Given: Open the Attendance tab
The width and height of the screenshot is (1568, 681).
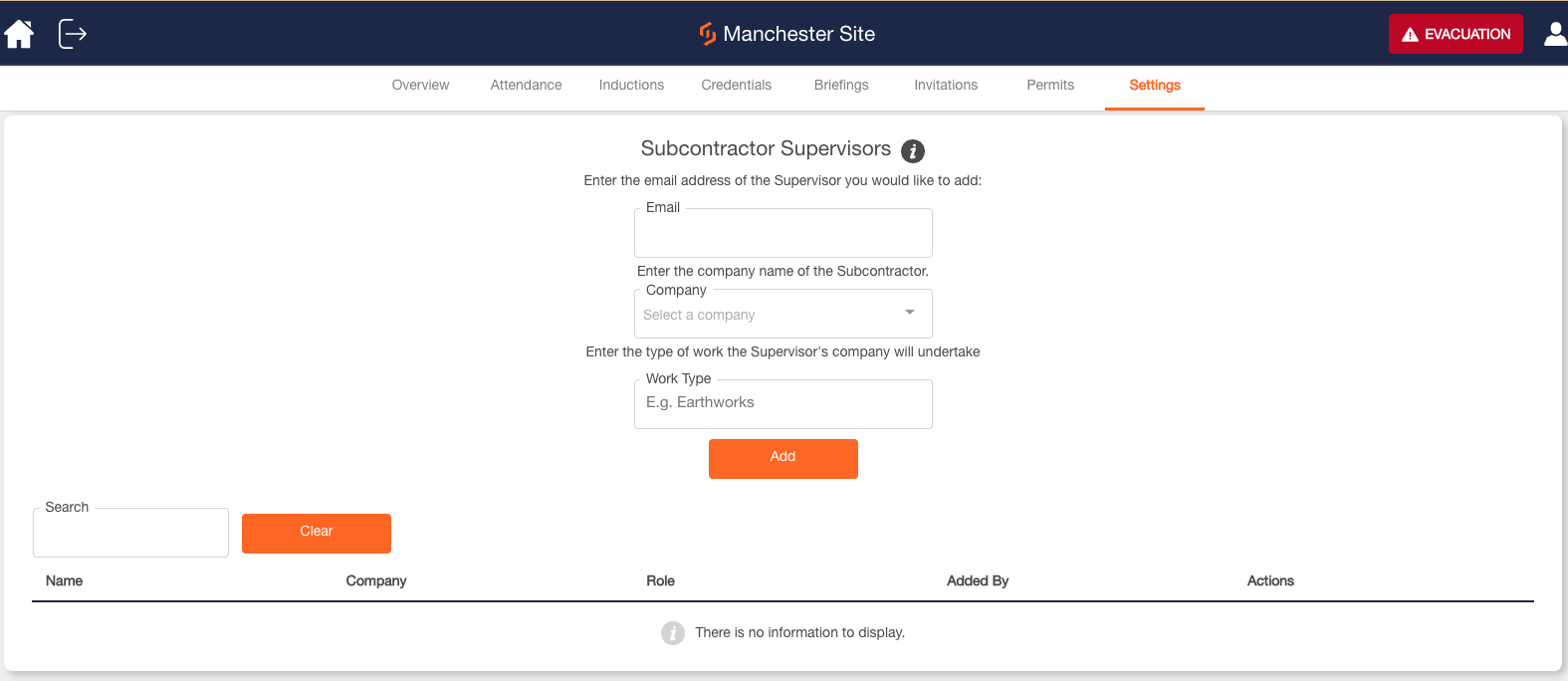Looking at the screenshot, I should click(526, 85).
